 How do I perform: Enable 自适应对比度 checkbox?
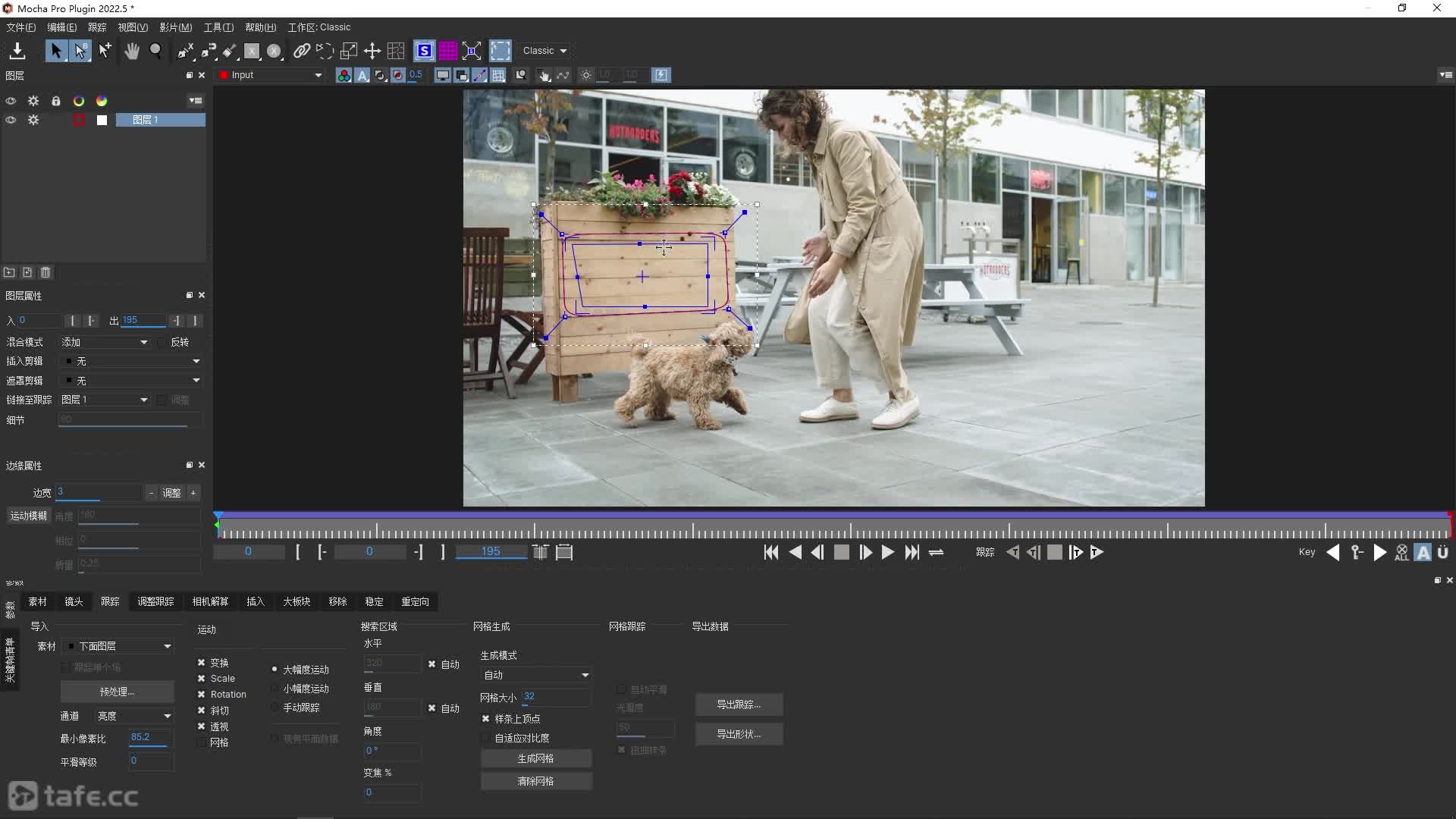(x=485, y=738)
